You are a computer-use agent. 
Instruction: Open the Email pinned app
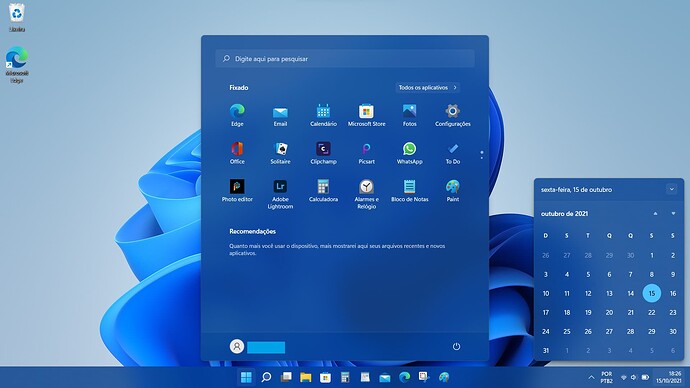point(280,115)
